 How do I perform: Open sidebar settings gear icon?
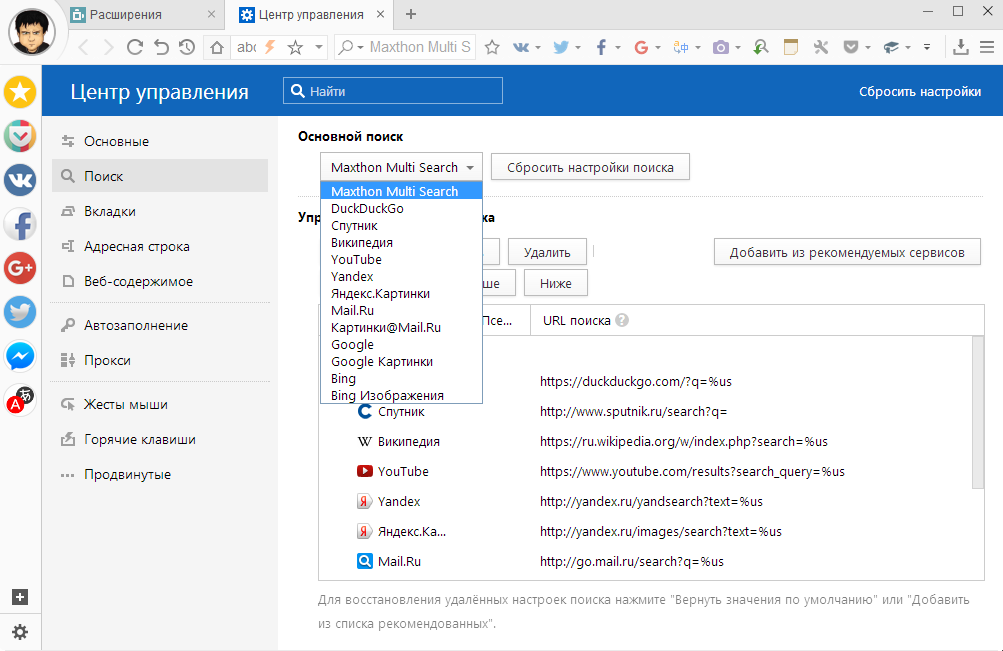20,632
